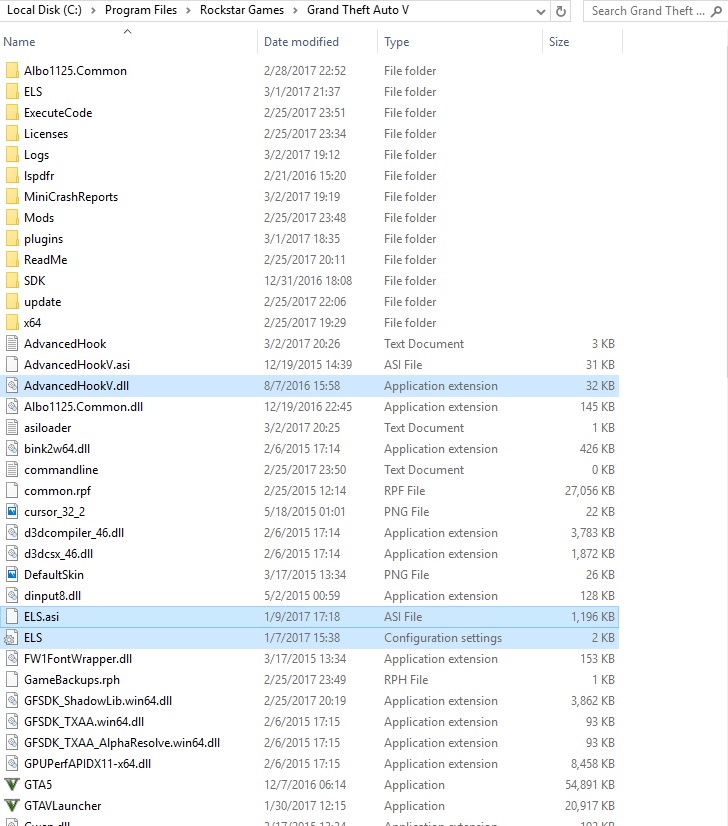Viewport: 728px width, 826px height.
Task: Expand chevron after Local Disk (C:)
Action: click(x=93, y=11)
